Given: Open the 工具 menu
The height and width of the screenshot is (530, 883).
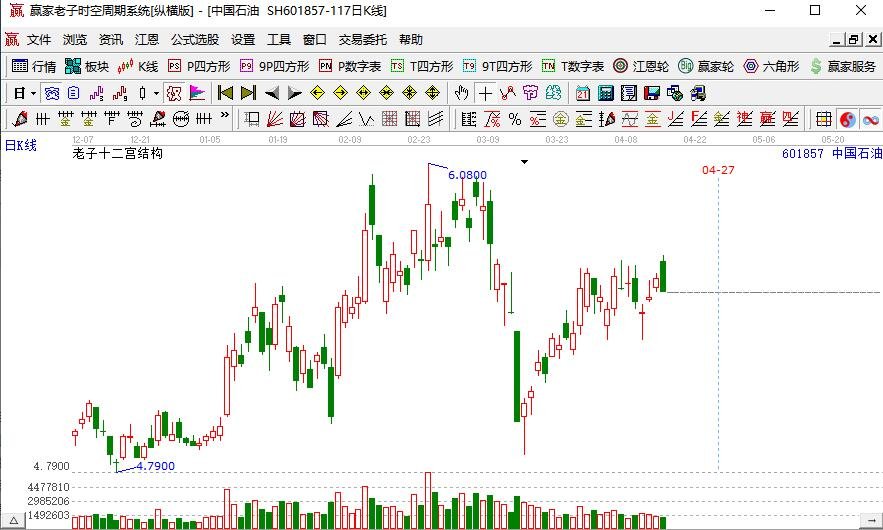Looking at the screenshot, I should click(279, 39).
